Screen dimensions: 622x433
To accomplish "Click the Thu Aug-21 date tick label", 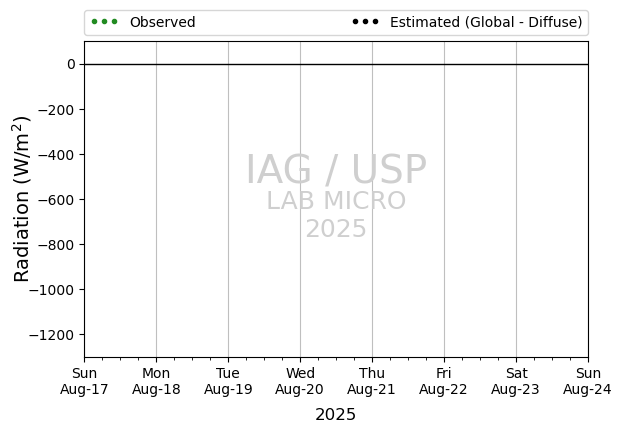I will 372,381.
